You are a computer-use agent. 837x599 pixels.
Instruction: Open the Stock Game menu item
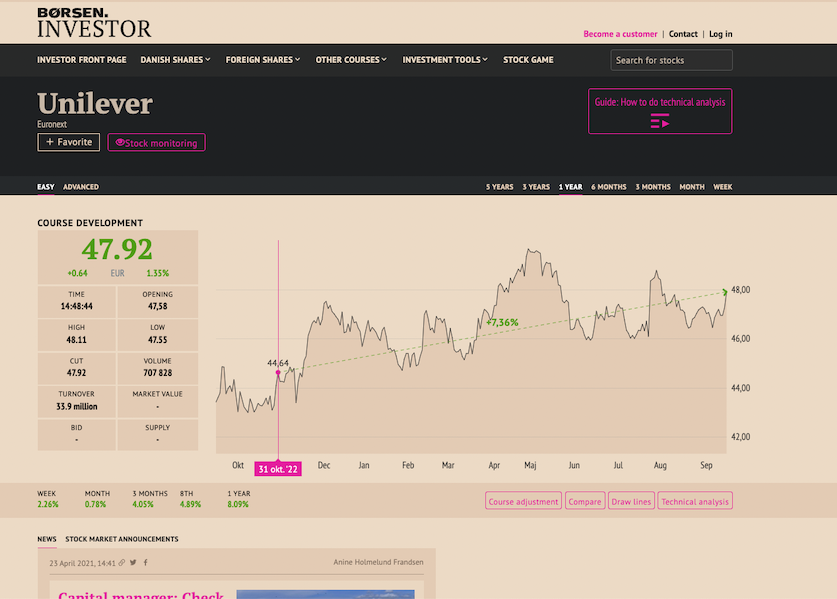(528, 60)
